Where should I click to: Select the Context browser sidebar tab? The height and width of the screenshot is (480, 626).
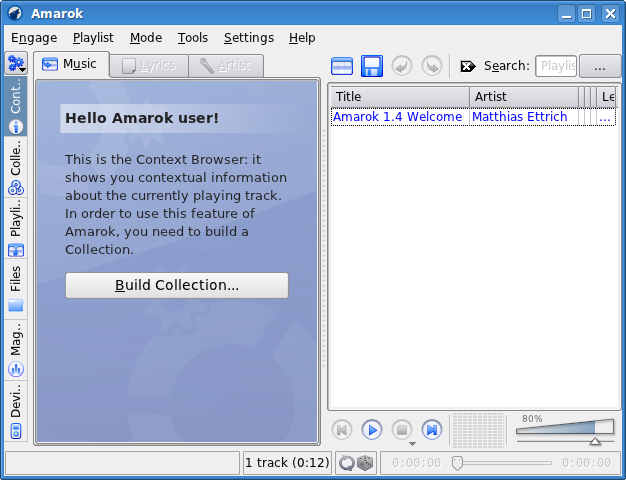[16, 106]
